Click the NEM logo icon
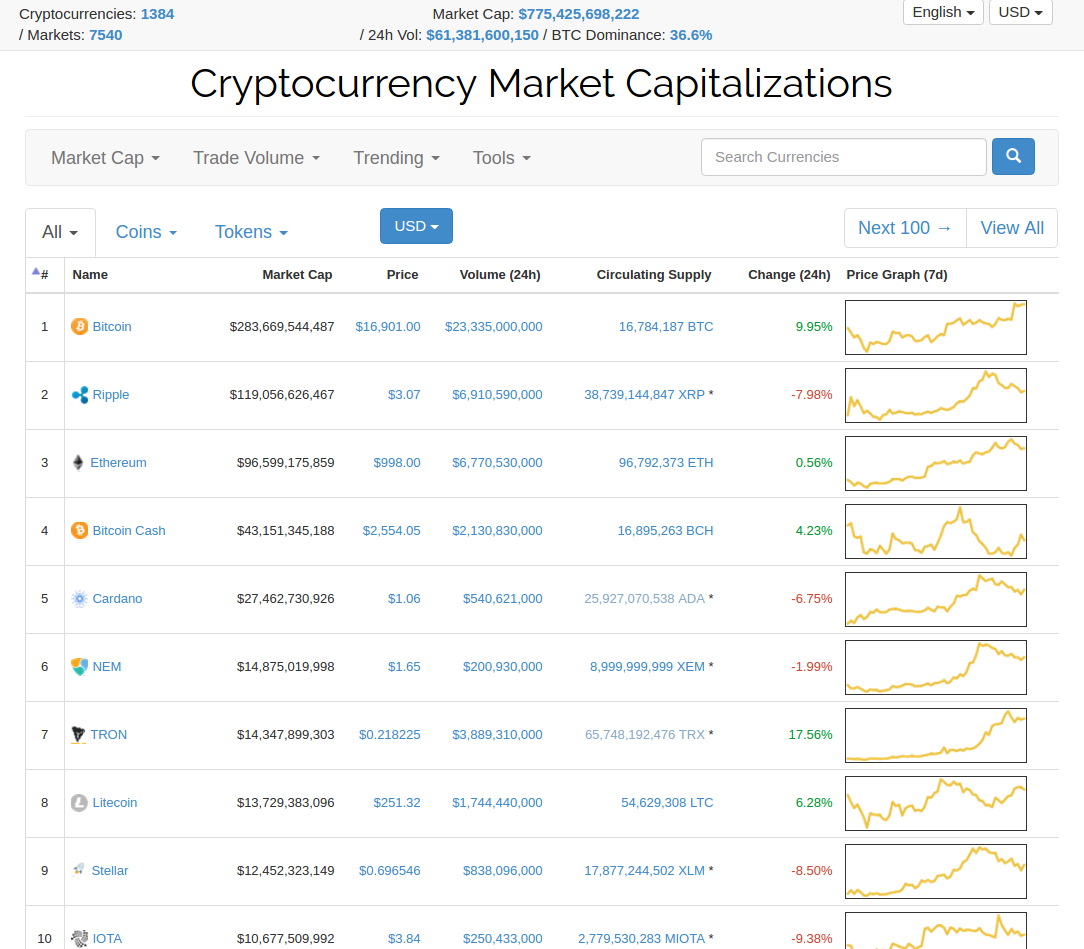 point(80,666)
